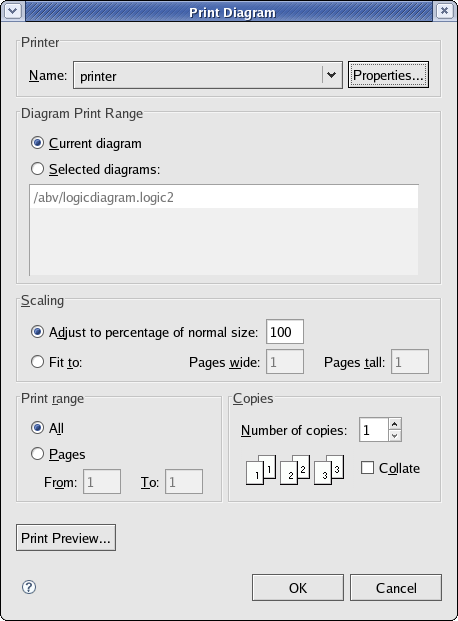Increase number of copies with up arrow
Viewport: 458px width, 621px height.
click(395, 424)
